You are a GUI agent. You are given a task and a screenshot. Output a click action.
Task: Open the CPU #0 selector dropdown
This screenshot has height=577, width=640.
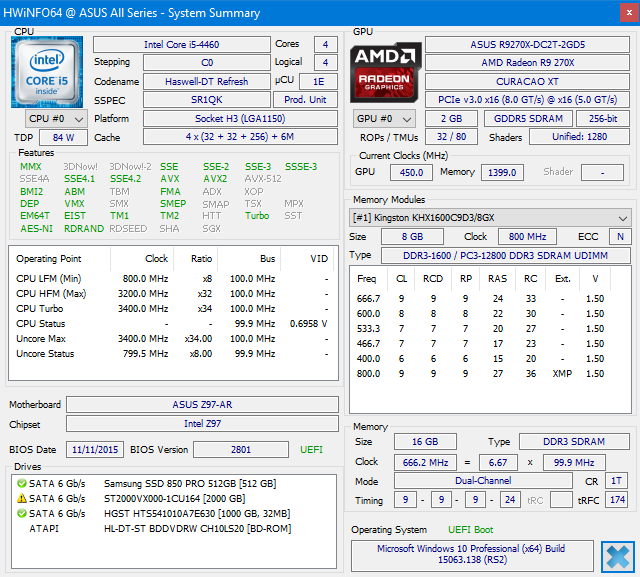pos(56,119)
